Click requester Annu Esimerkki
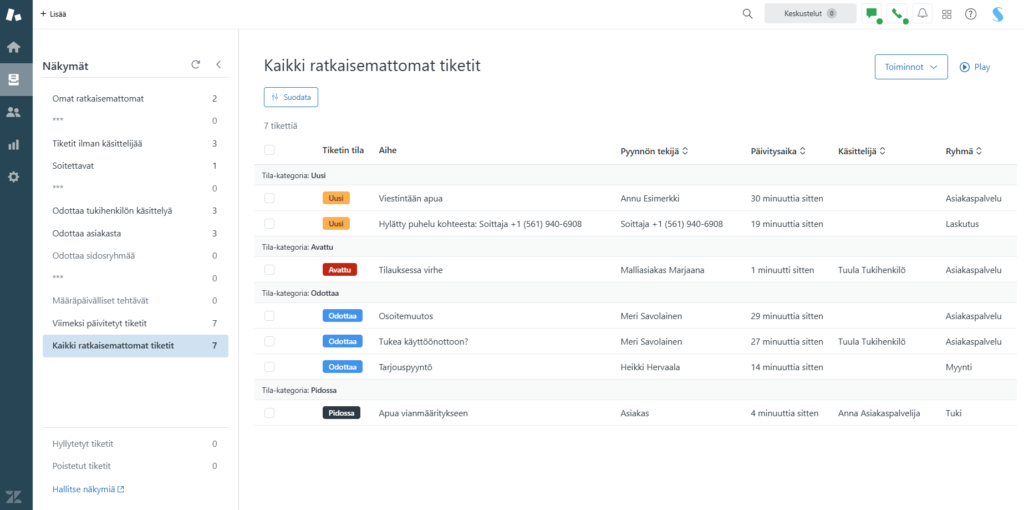 tap(650, 199)
